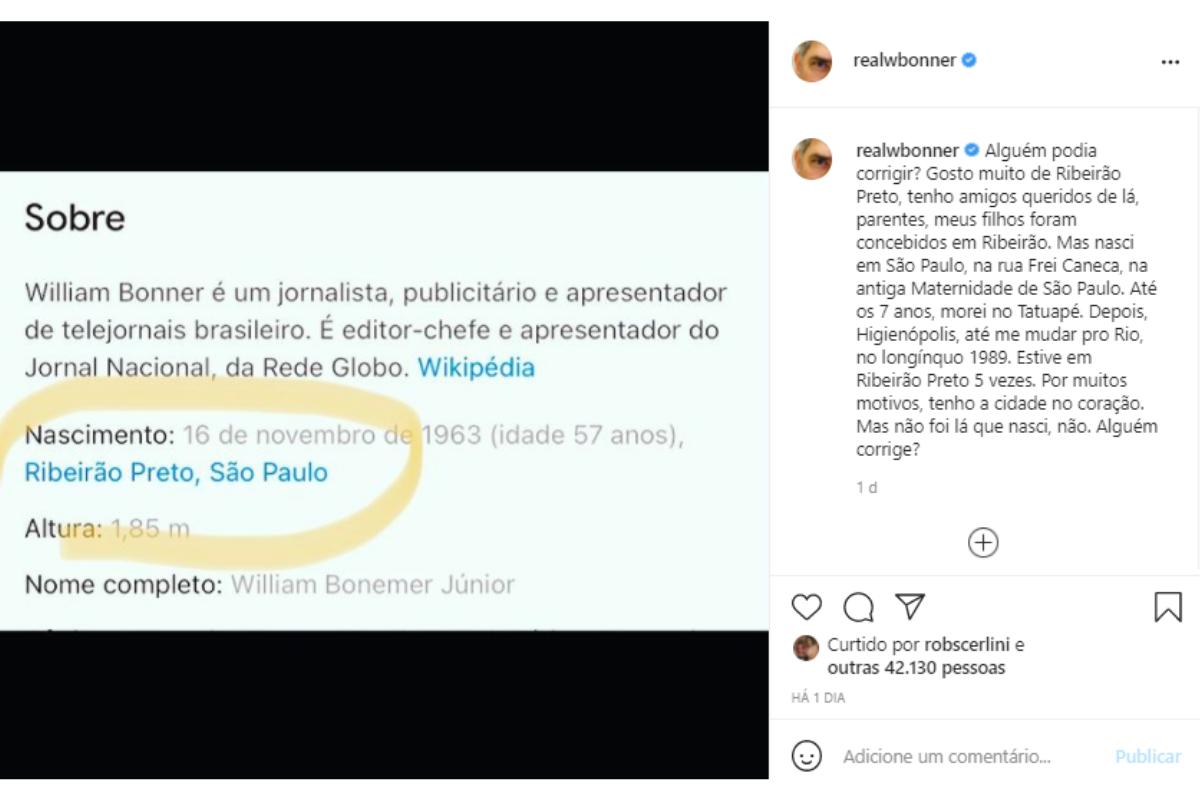View realwbonner header profile picture

812,61
